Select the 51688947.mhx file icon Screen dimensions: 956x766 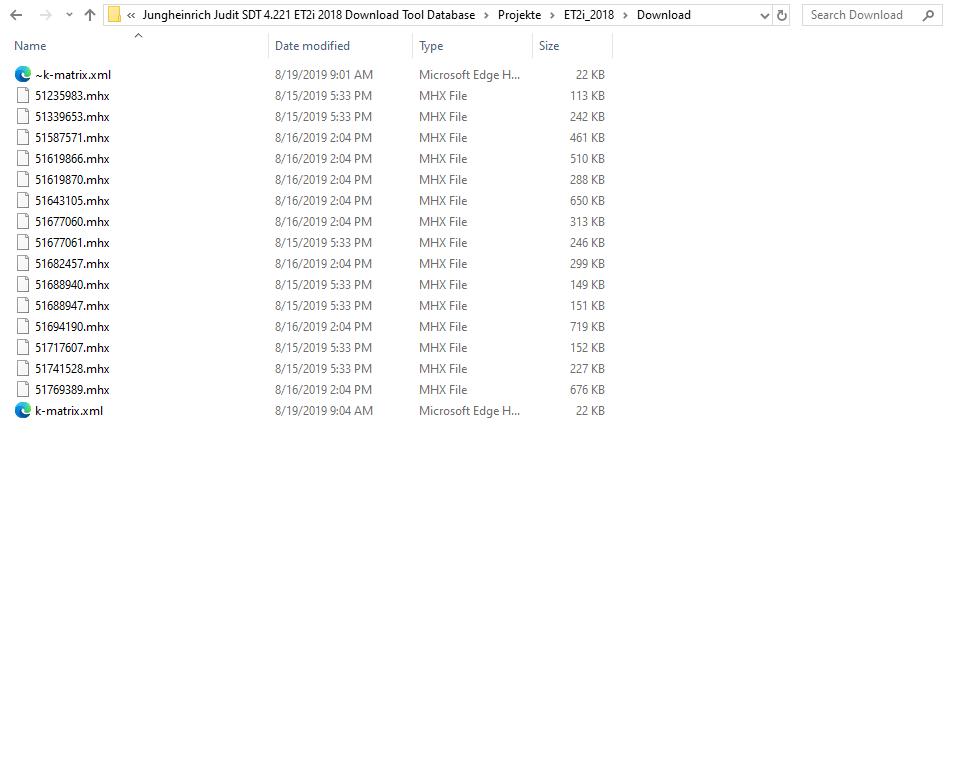pos(23,306)
